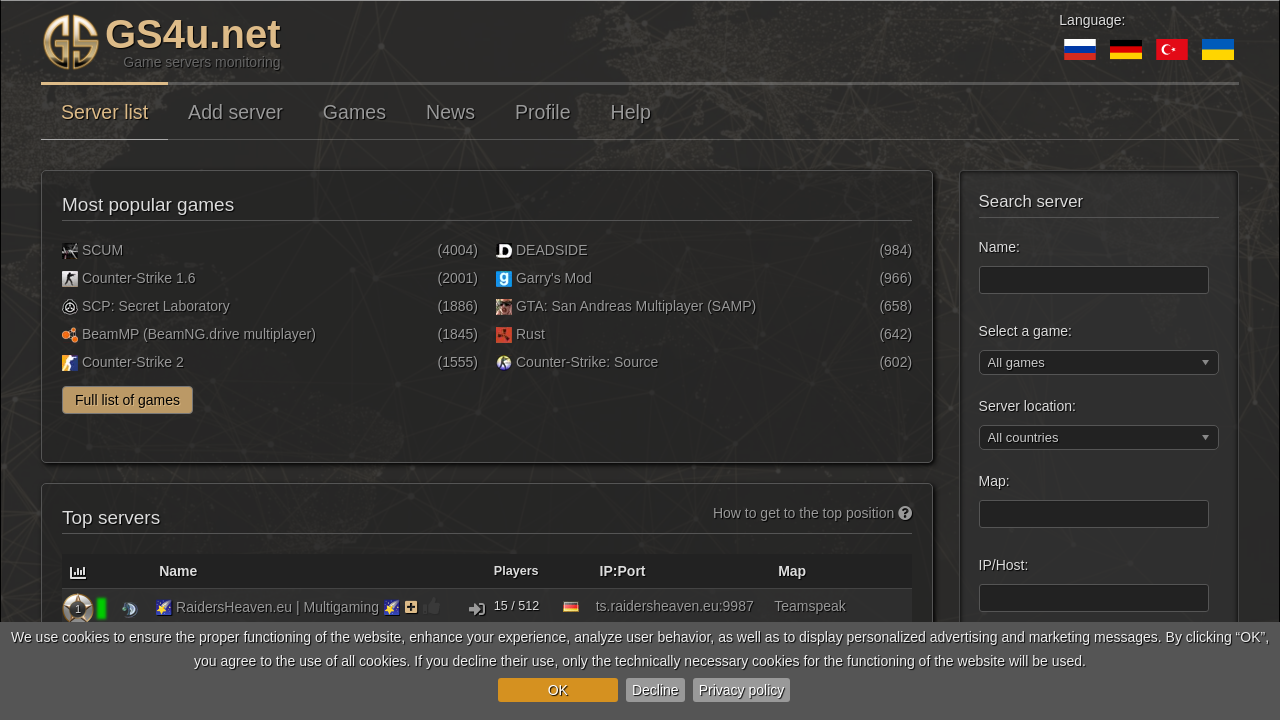The image size is (1280, 720).
Task: Open the Server list tab
Action: coord(104,112)
